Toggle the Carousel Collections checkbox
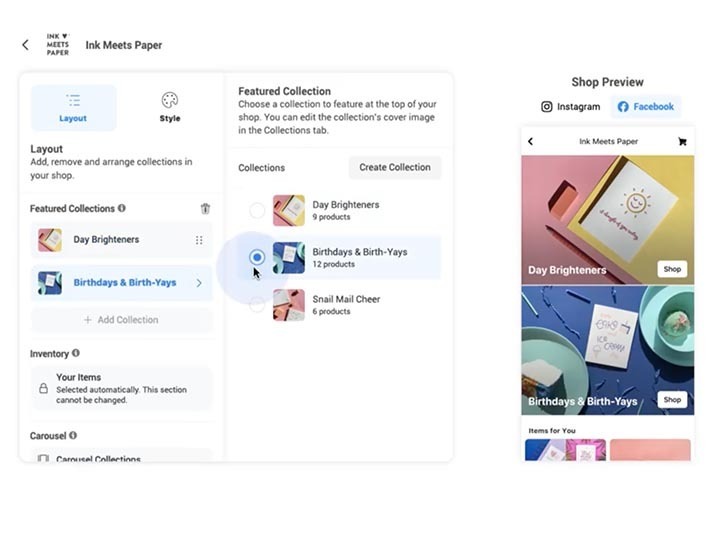Screen dimensions: 715x536 [43, 458]
